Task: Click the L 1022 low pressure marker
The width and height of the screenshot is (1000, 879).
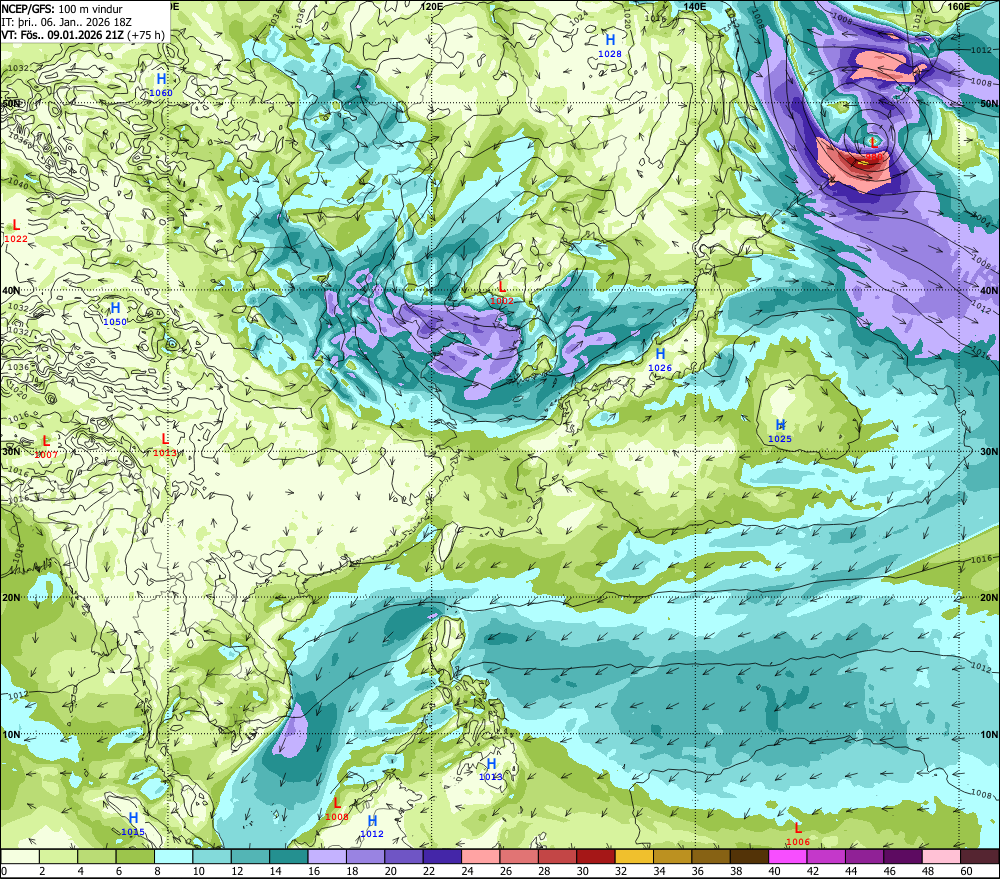Action: point(16,231)
